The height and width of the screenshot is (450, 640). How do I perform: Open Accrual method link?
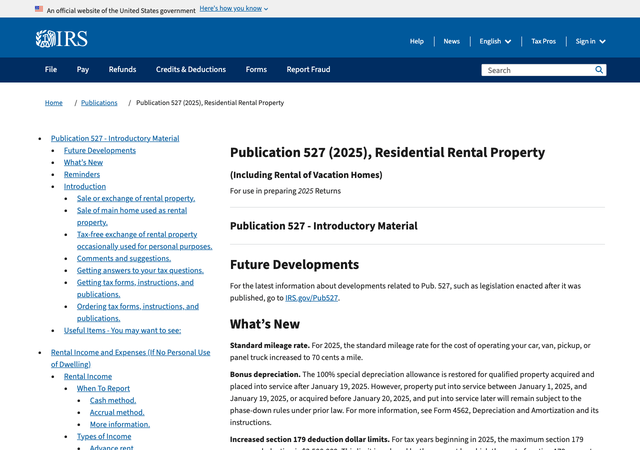(x=117, y=412)
